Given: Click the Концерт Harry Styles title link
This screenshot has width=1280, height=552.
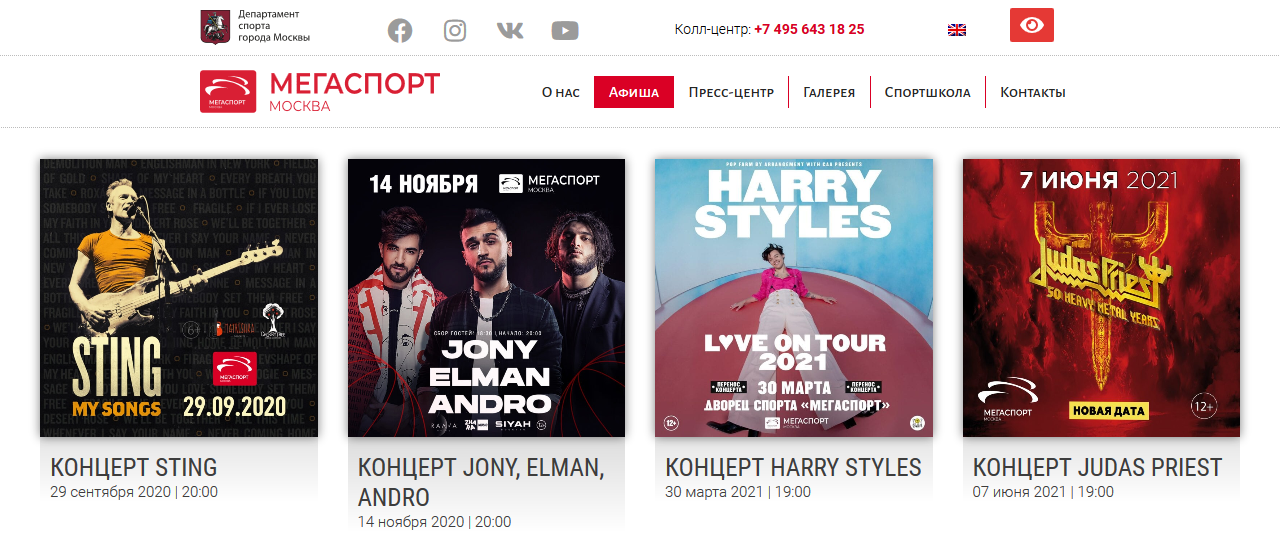Looking at the screenshot, I should [x=793, y=467].
